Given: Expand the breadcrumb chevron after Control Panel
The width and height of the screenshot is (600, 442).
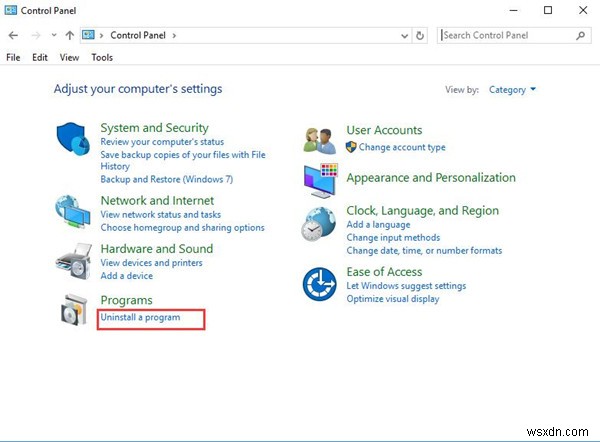Looking at the screenshot, I should click(174, 35).
